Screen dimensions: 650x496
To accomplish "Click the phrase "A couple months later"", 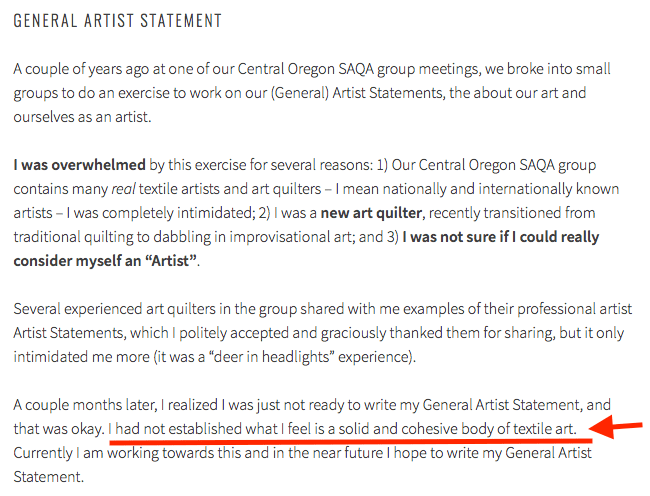I will click(x=81, y=404).
